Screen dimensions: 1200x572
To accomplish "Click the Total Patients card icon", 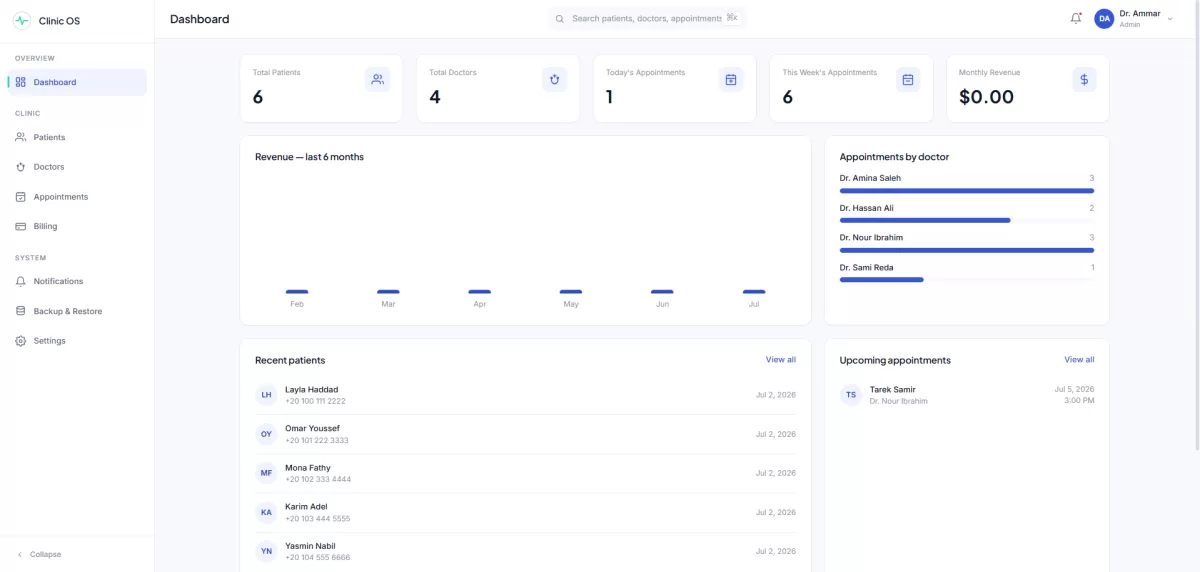I will [377, 79].
